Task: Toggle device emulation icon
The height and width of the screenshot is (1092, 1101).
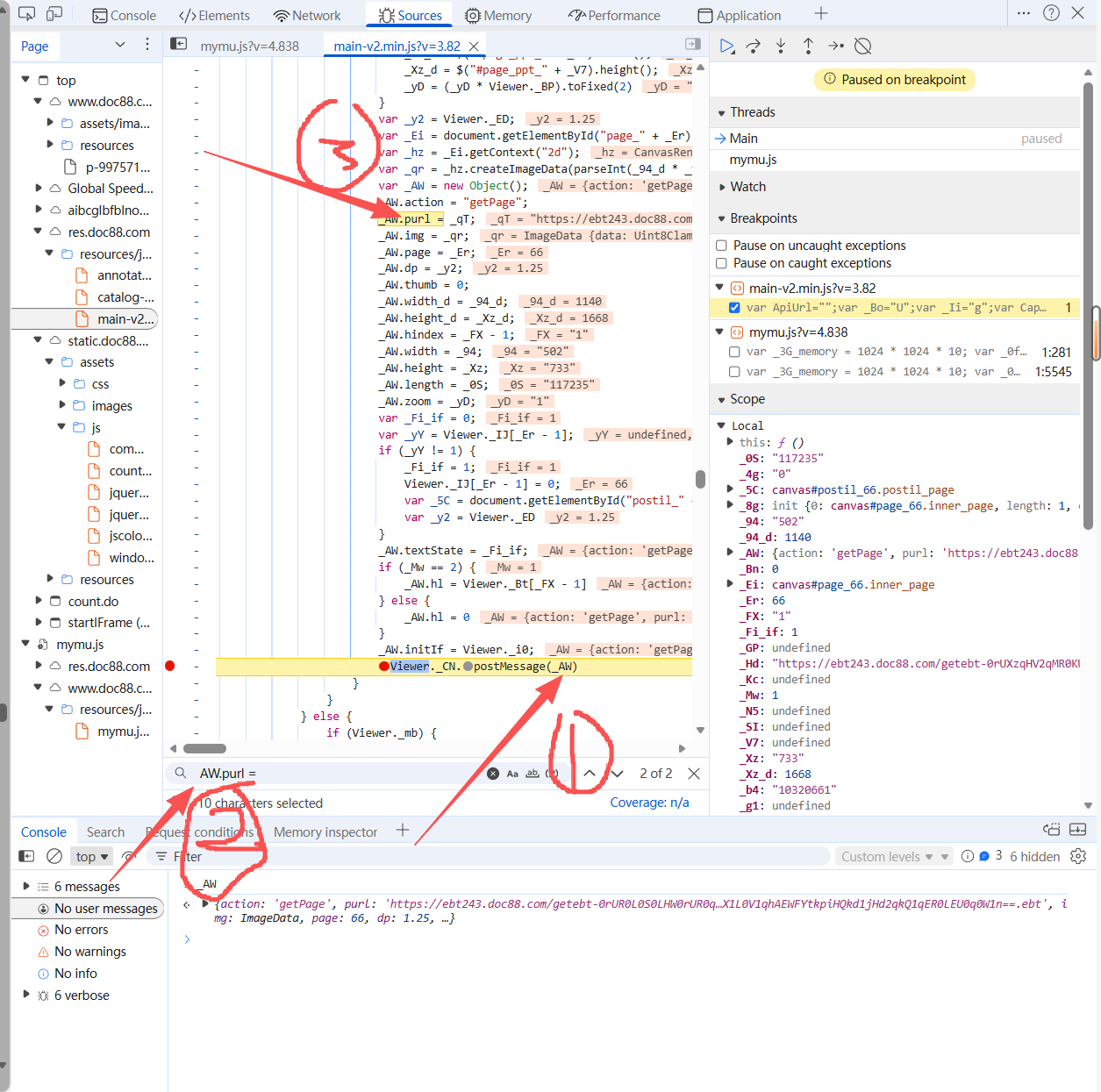Action: click(x=54, y=15)
